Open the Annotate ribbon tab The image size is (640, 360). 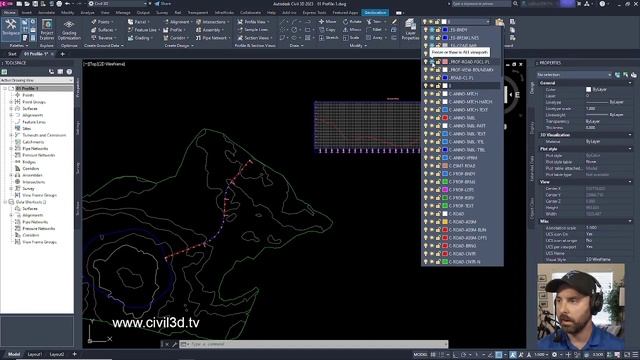pos(46,13)
